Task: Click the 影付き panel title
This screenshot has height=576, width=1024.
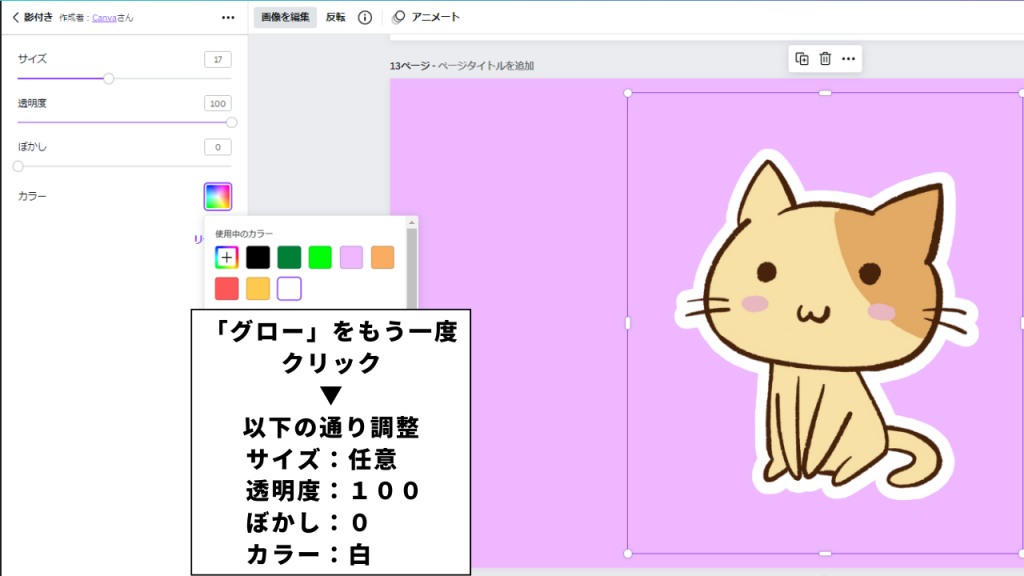Action: point(39,18)
